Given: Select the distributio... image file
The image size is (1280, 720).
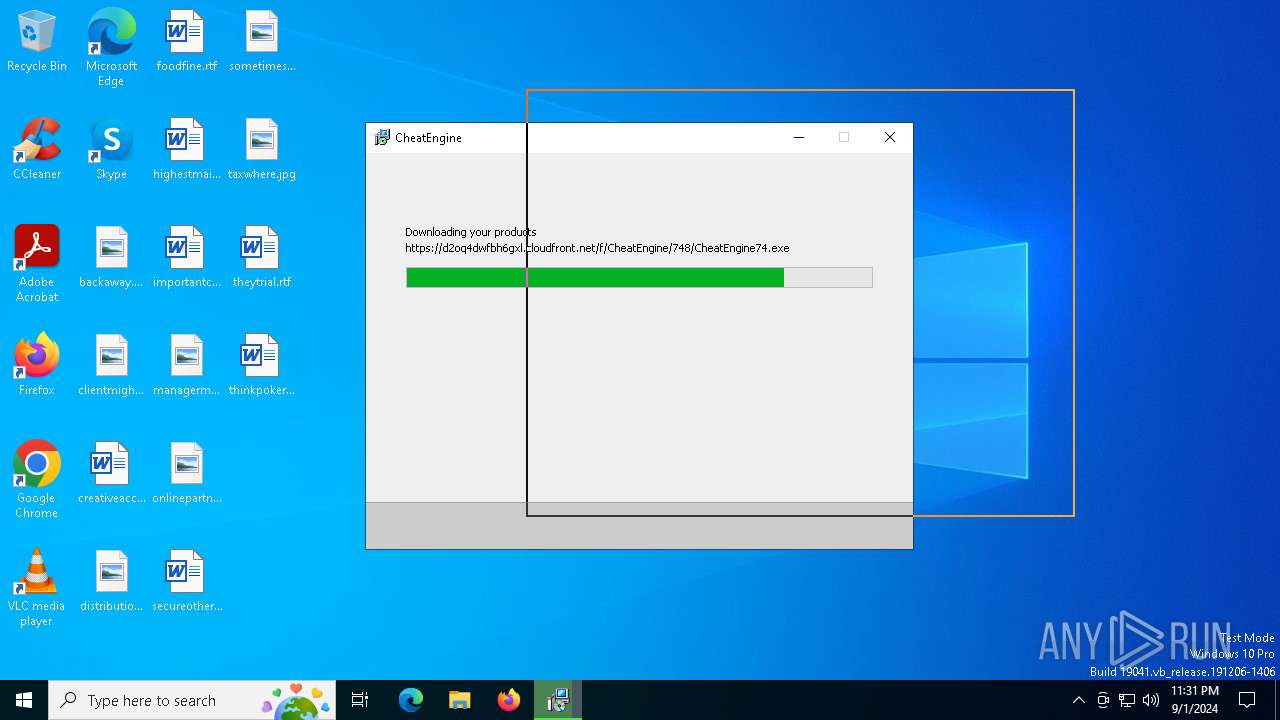Looking at the screenshot, I should [111, 582].
